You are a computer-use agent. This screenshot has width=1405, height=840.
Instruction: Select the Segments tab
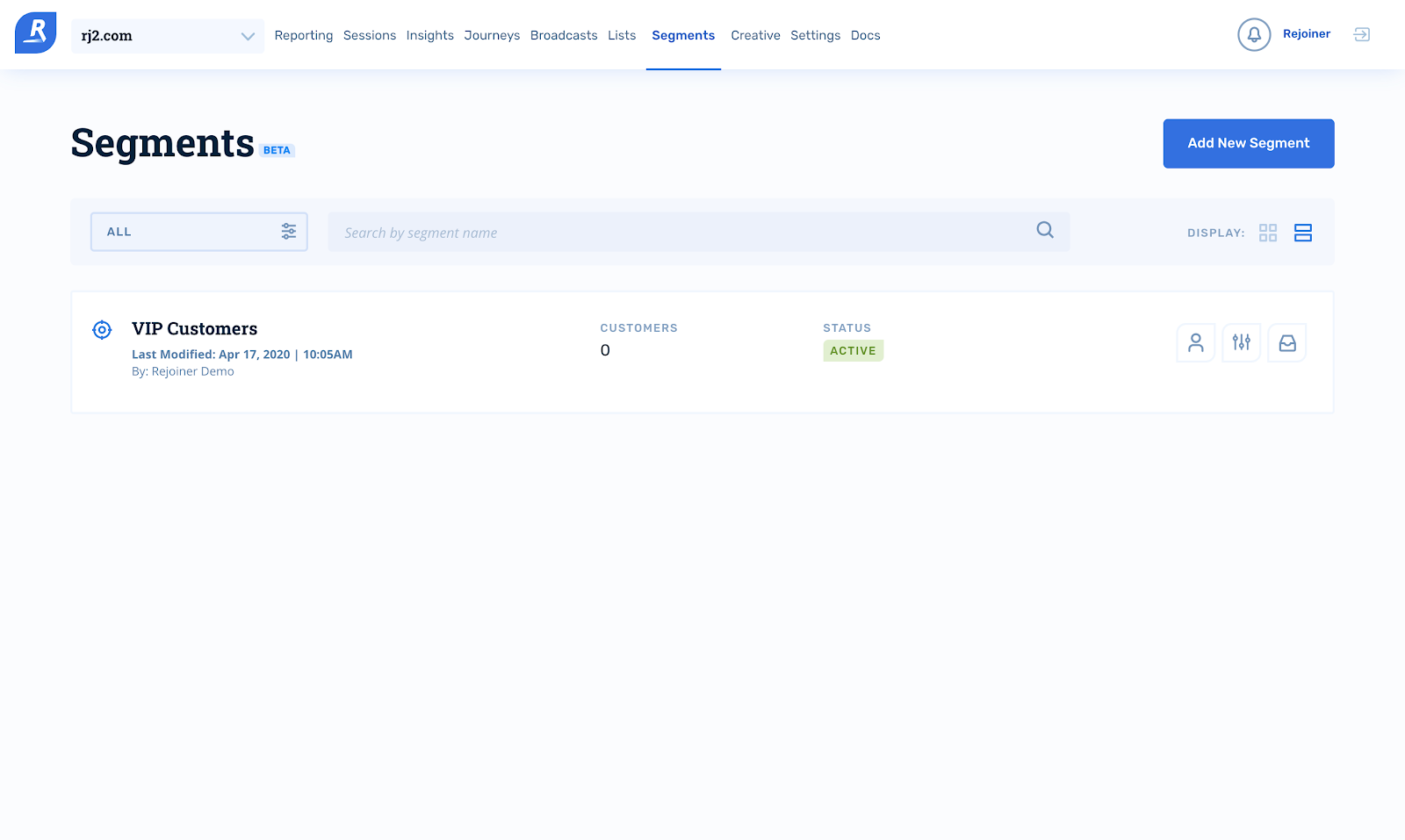point(683,35)
